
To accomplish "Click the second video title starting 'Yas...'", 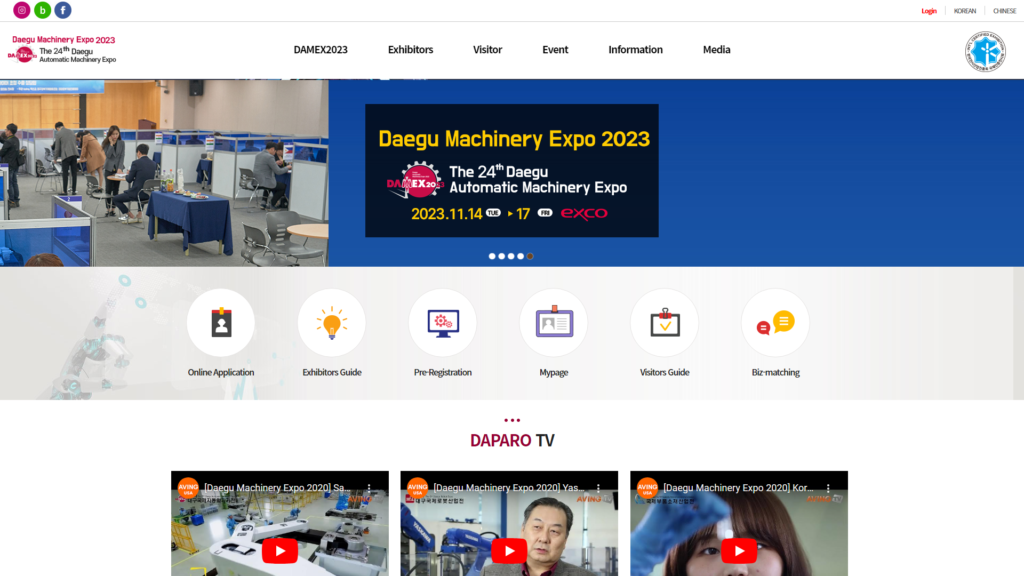I will coord(506,488).
